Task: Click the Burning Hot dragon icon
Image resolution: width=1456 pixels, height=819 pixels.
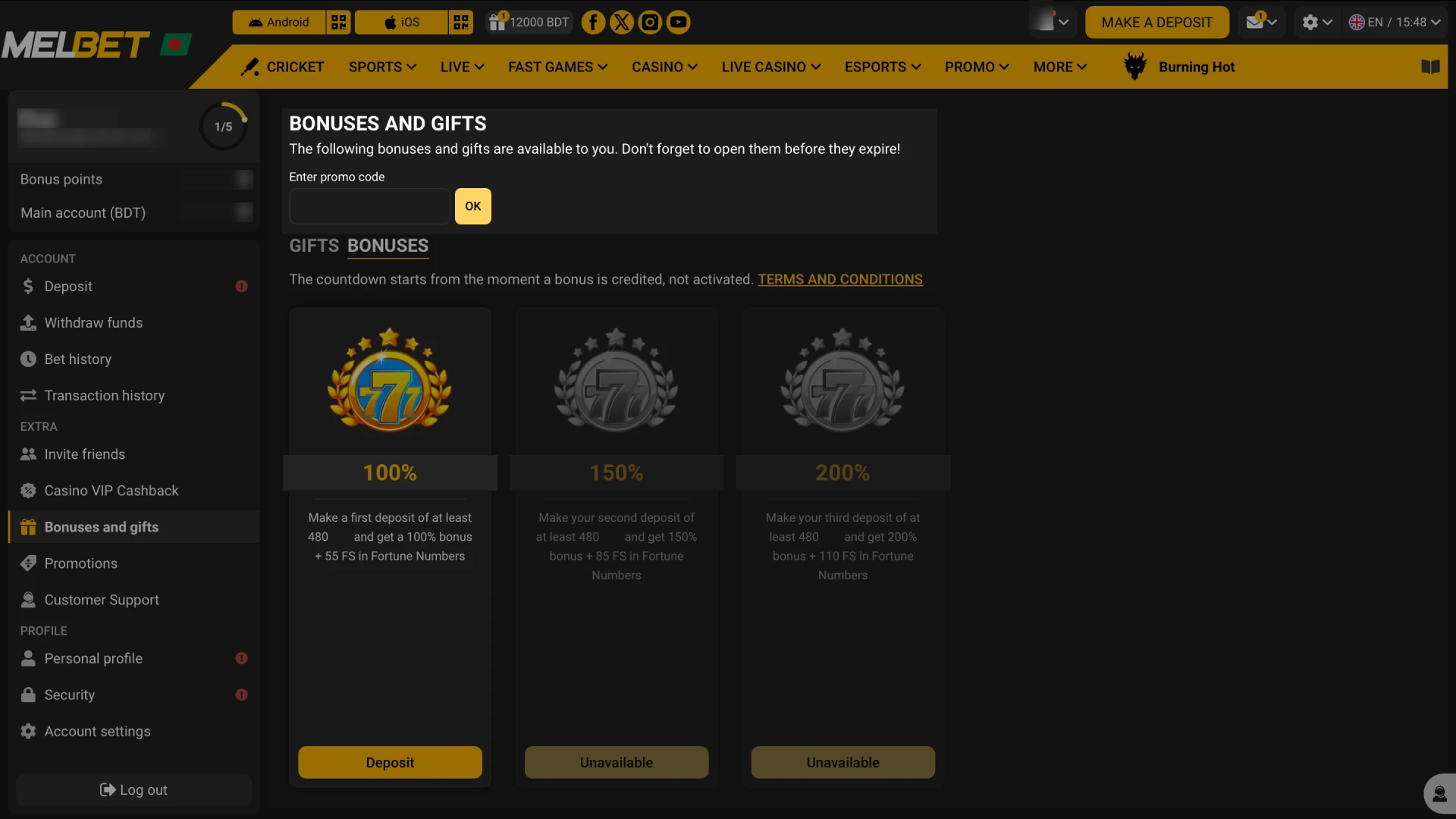Action: pyautogui.click(x=1134, y=66)
